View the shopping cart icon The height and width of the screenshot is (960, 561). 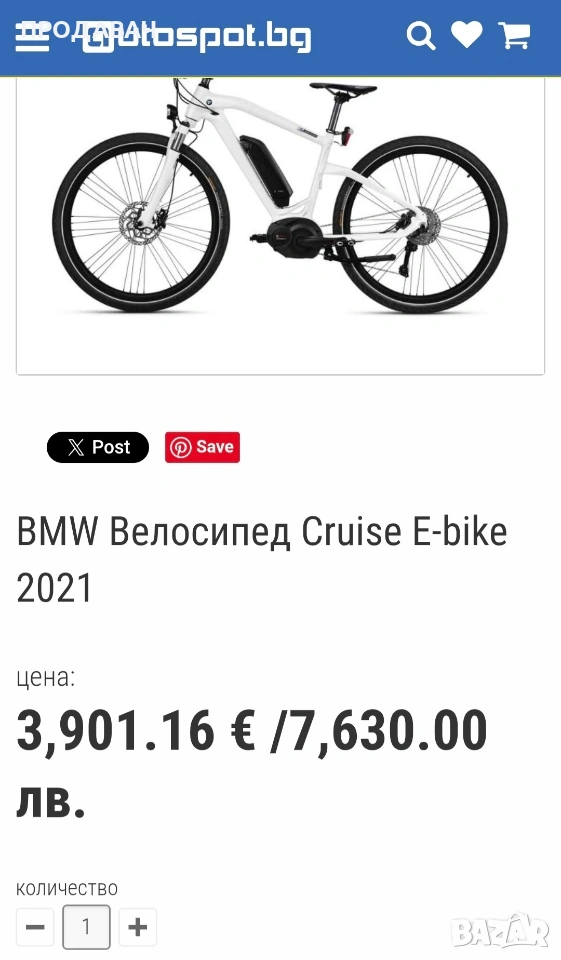[x=514, y=36]
